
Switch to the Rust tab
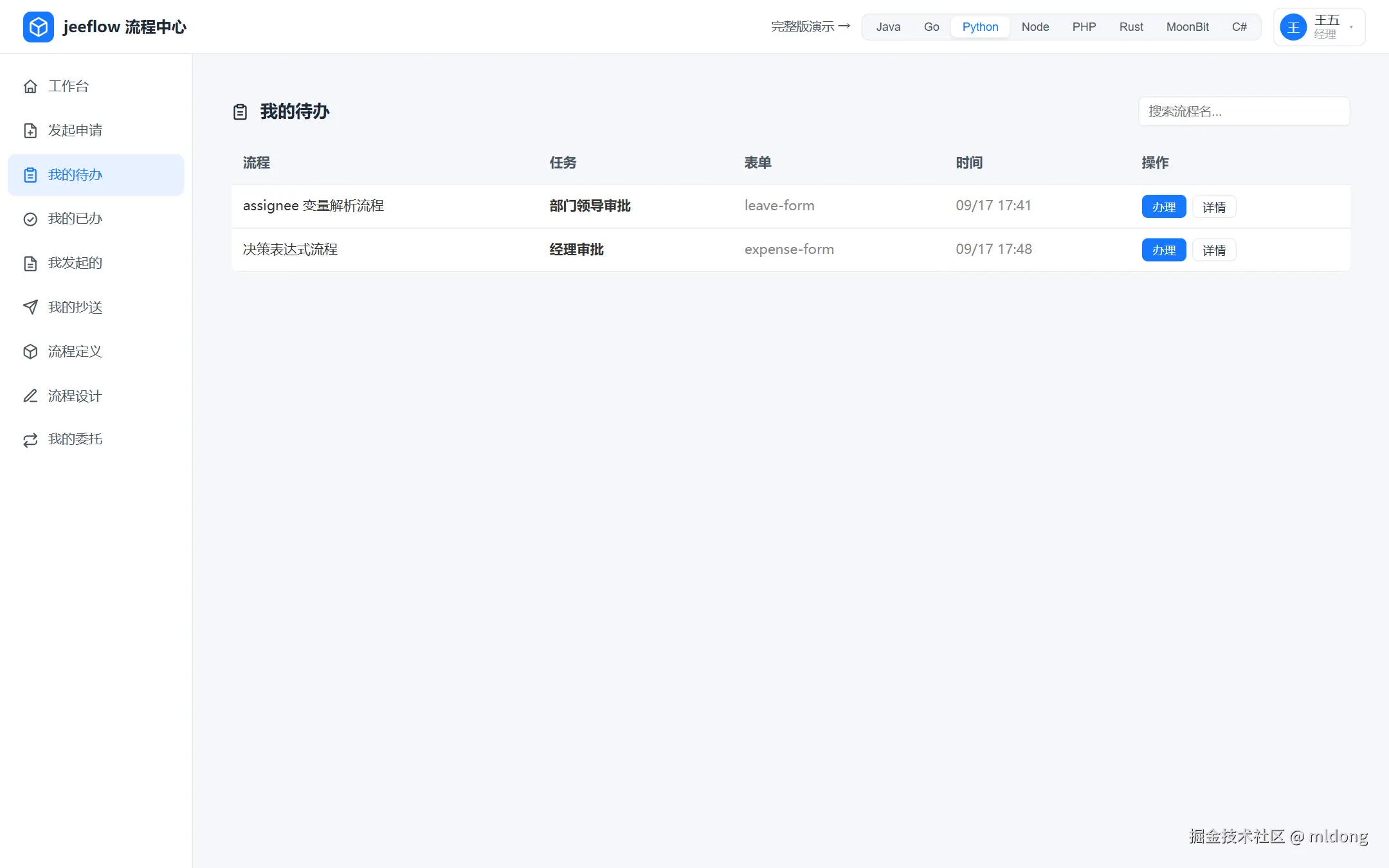click(1131, 27)
